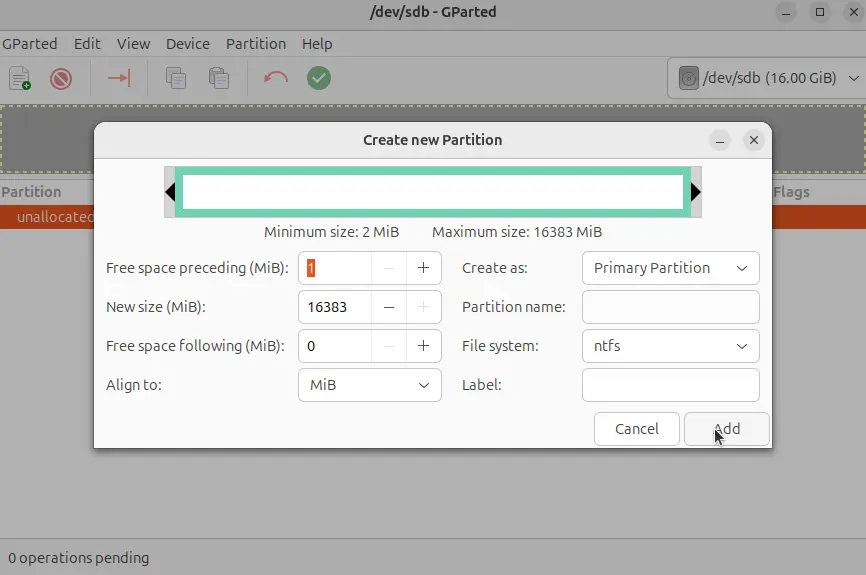
Task: Click the right resize handle arrow of partition bar
Action: [x=696, y=192]
